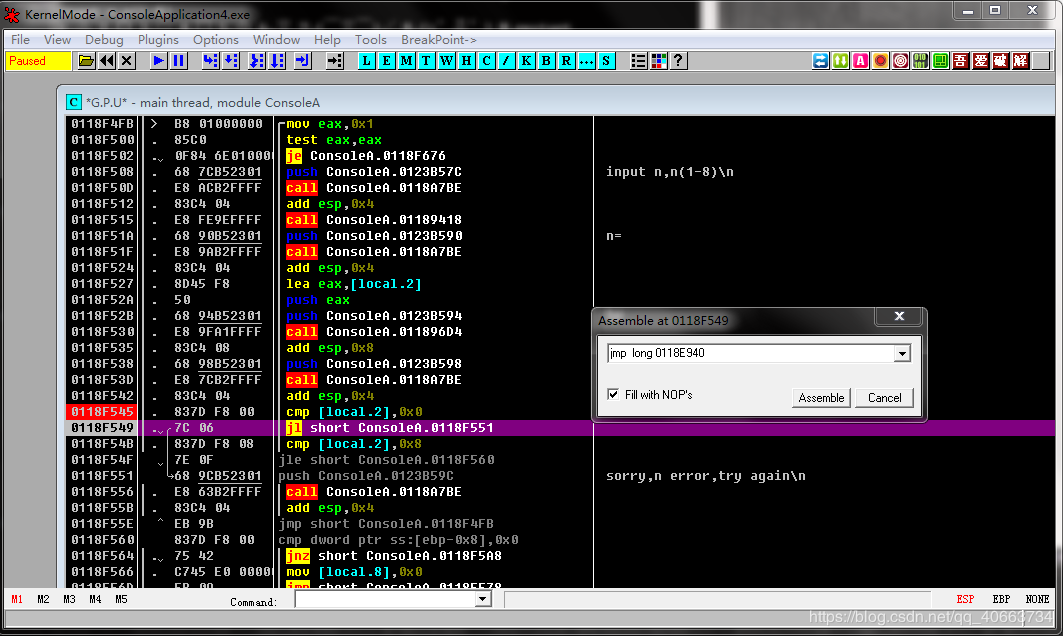
Task: Open the Log window with L button
Action: (x=367, y=61)
